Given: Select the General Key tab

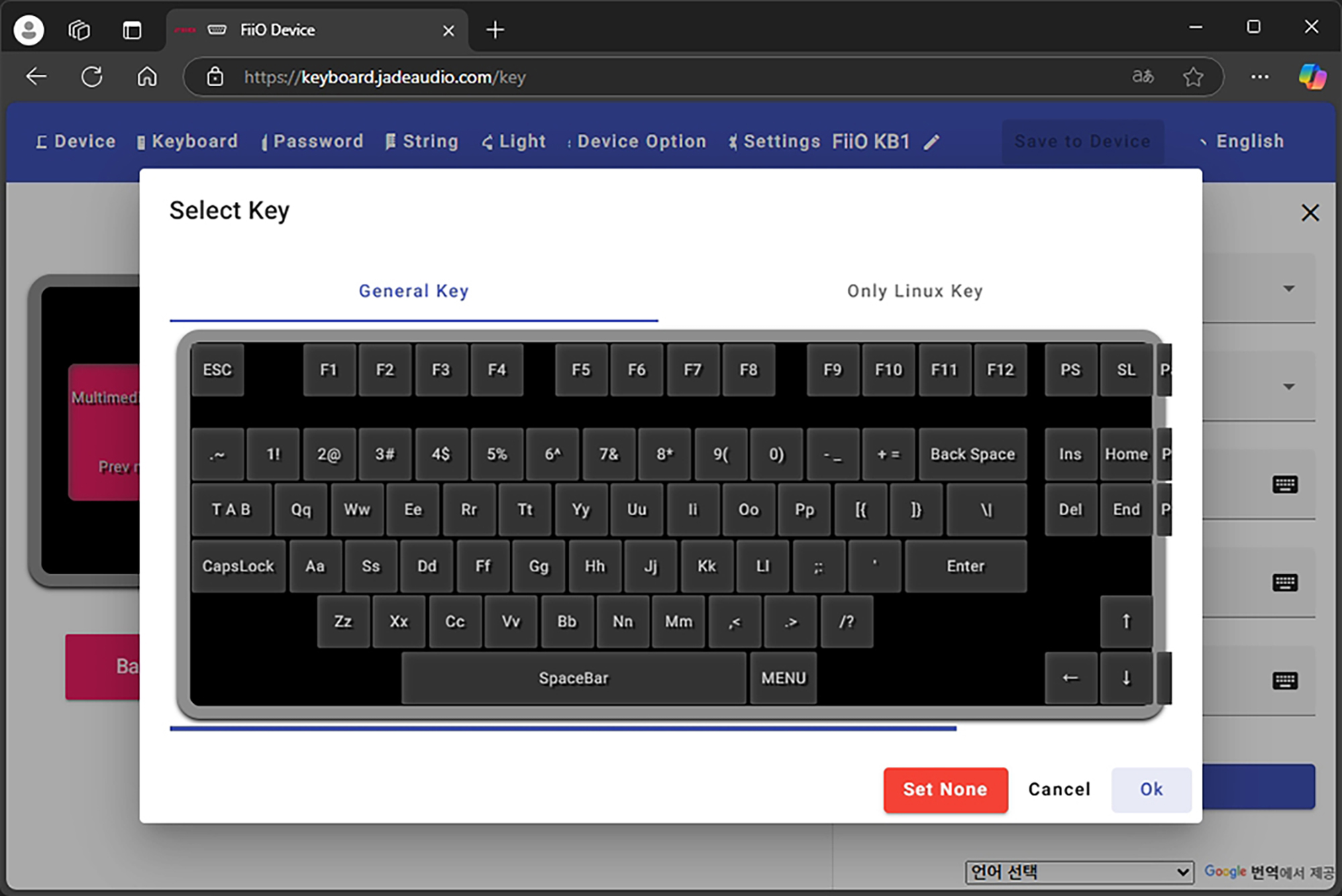Looking at the screenshot, I should (x=413, y=291).
